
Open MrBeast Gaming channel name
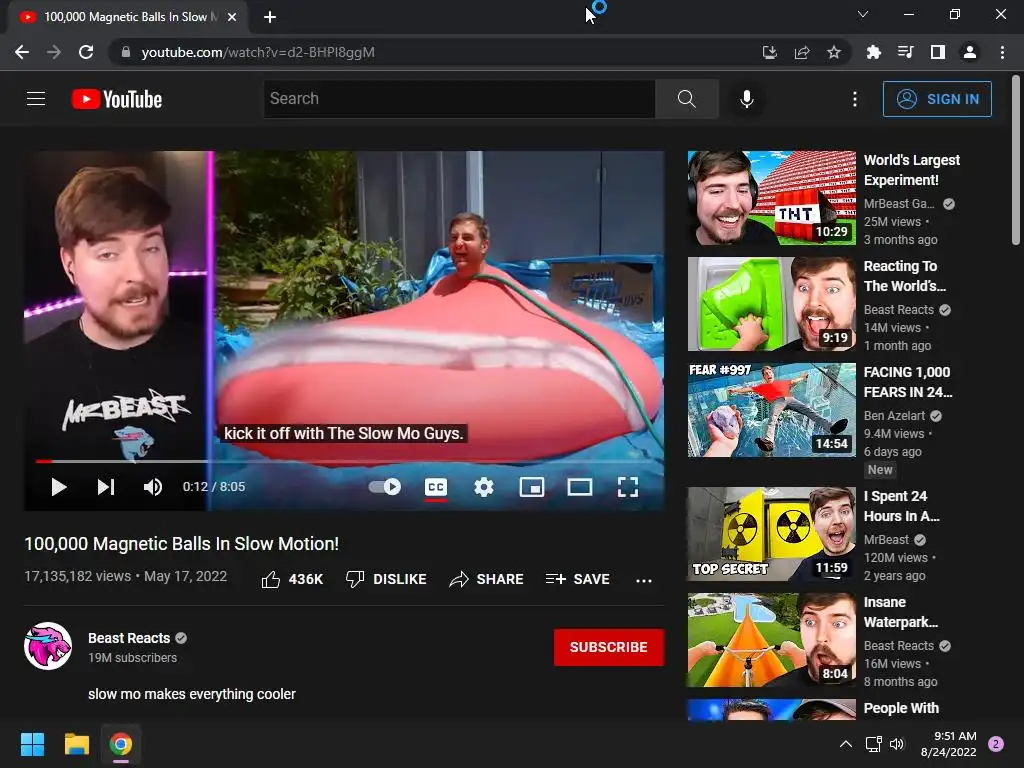[899, 204]
